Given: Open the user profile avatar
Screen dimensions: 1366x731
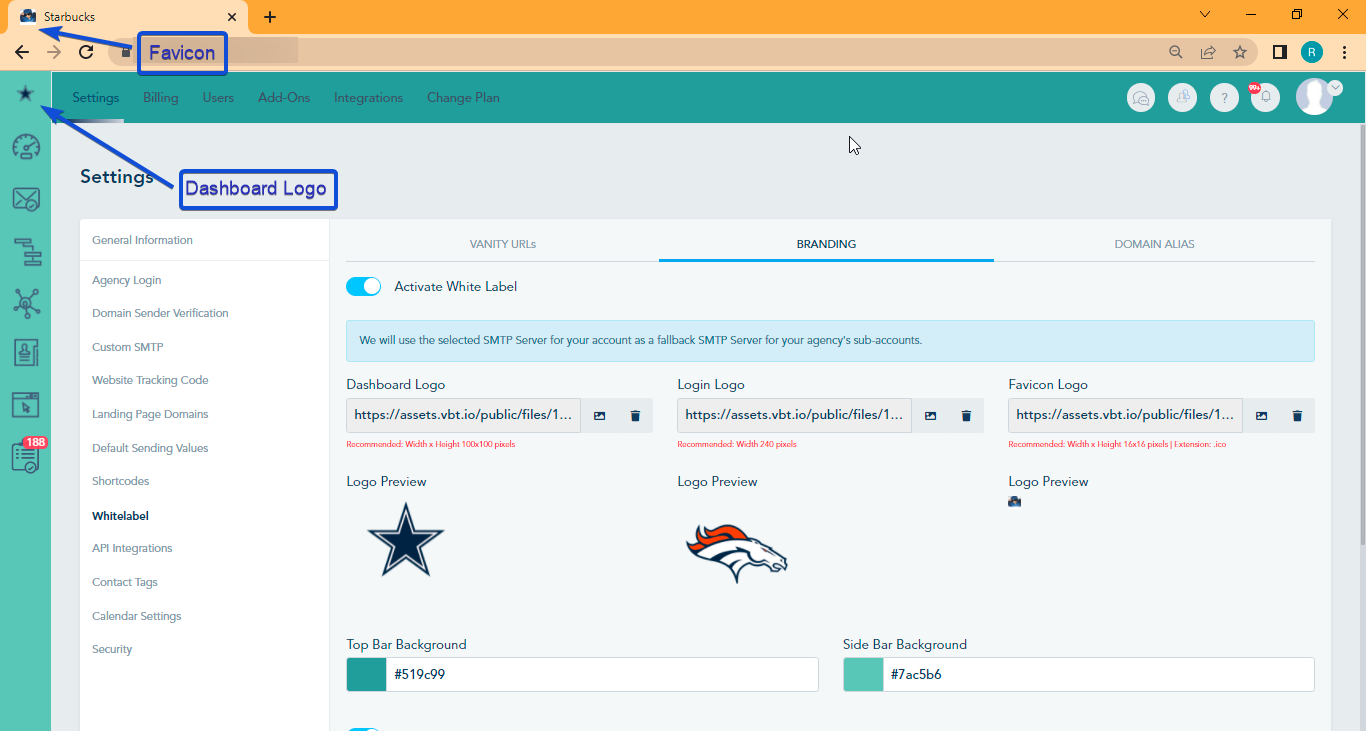Looking at the screenshot, I should click(x=1314, y=97).
